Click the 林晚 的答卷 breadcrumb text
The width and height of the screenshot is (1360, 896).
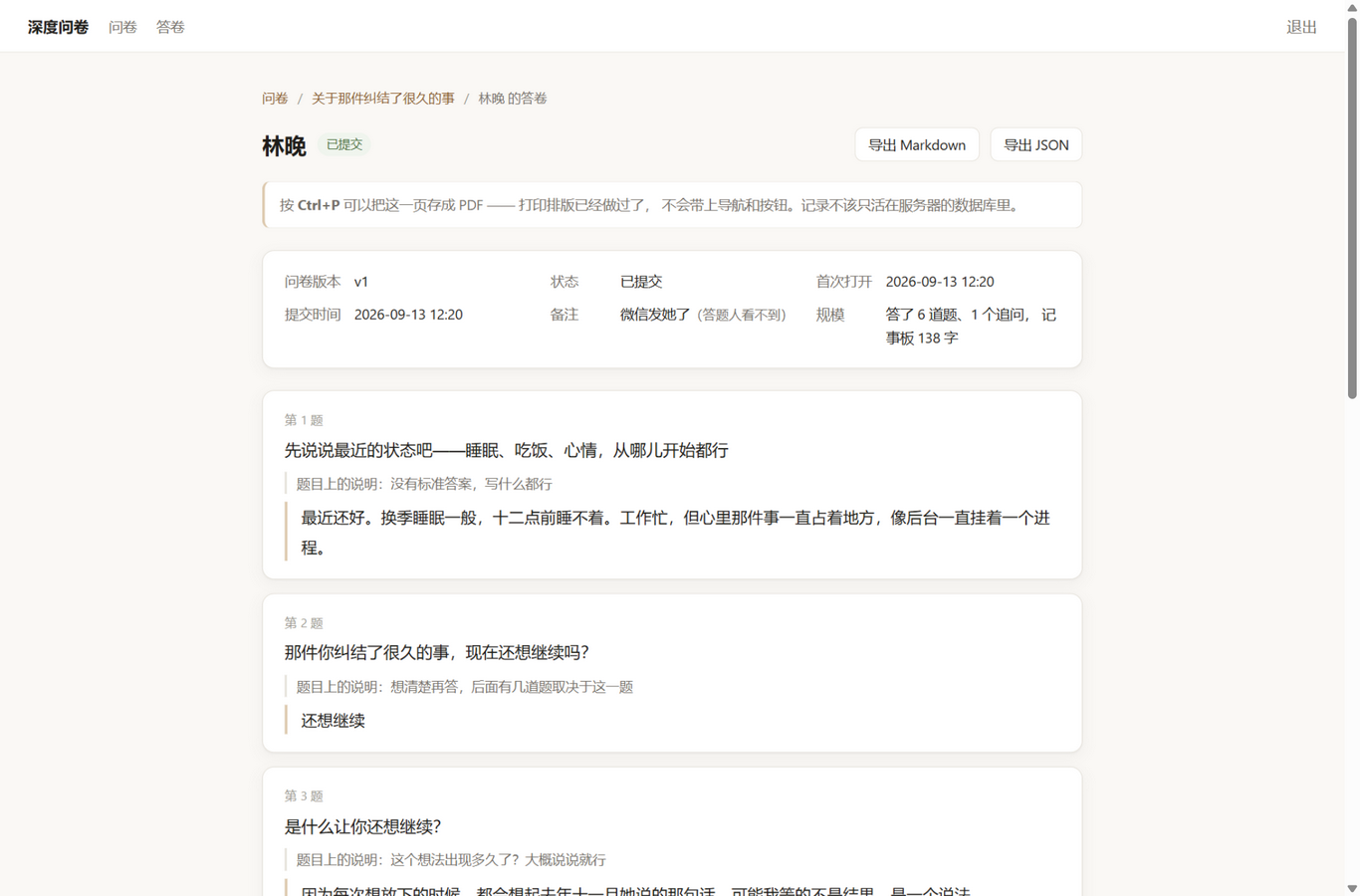coord(513,99)
